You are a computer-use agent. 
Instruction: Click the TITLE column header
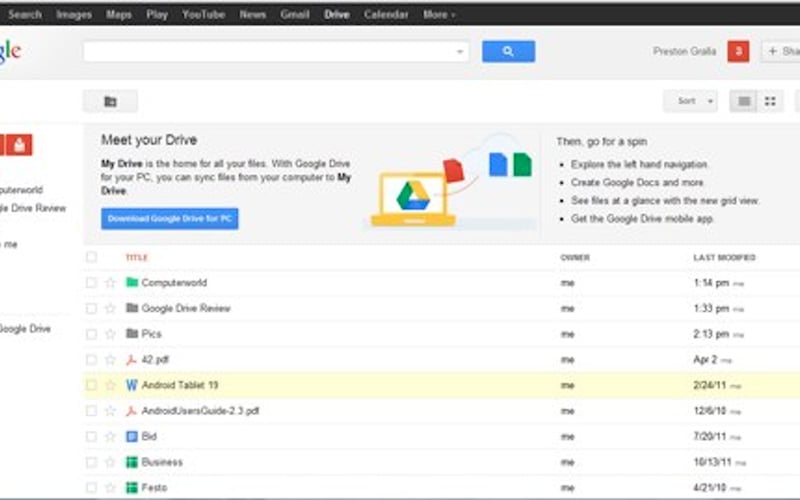(x=137, y=257)
